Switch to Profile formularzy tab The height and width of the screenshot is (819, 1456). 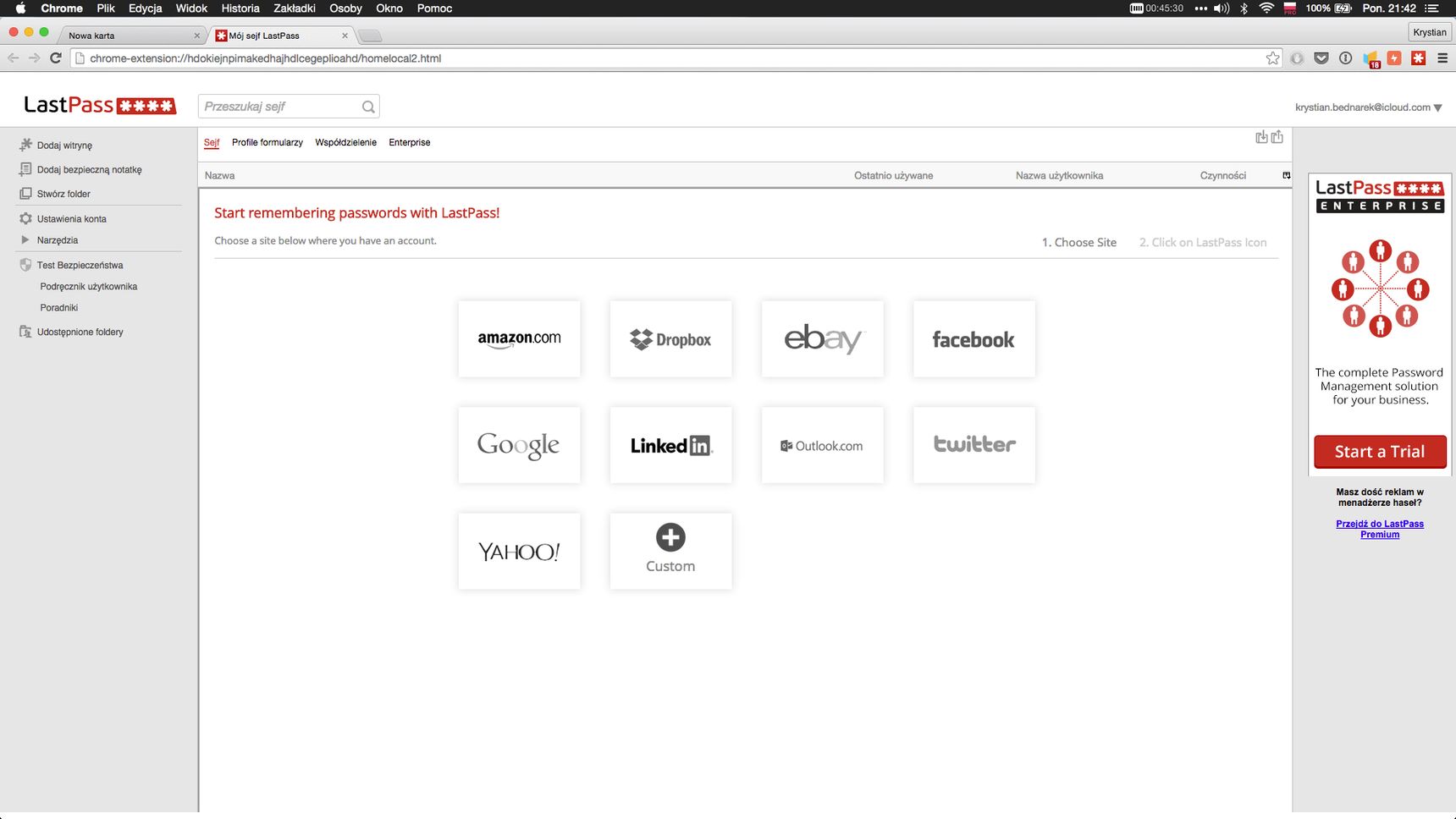(x=267, y=142)
